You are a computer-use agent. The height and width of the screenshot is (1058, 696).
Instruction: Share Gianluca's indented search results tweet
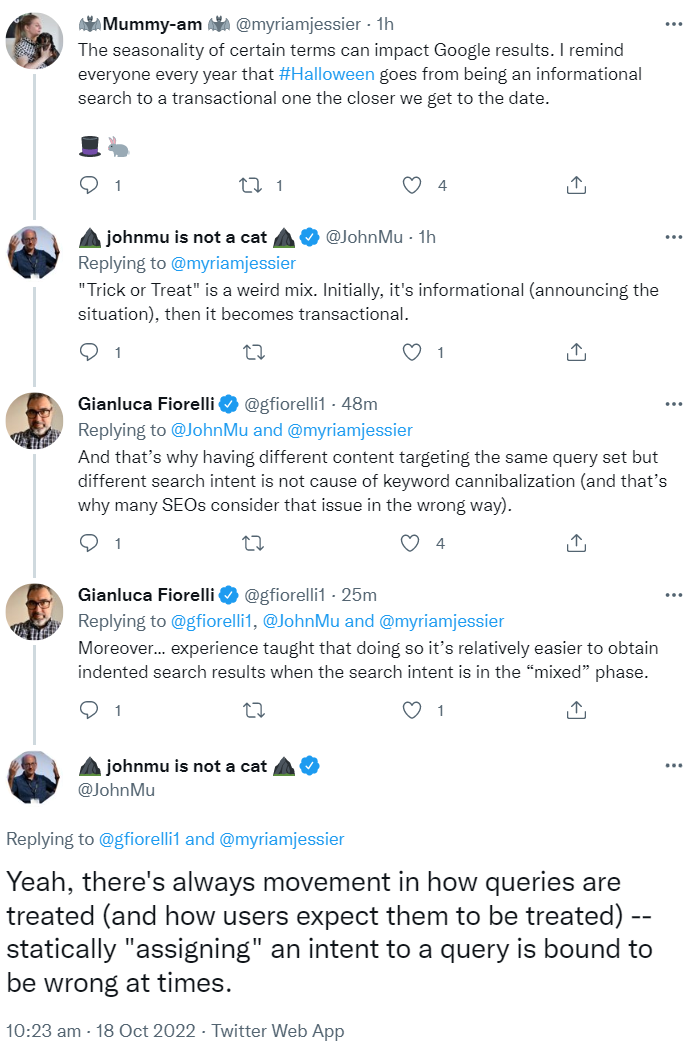576,710
